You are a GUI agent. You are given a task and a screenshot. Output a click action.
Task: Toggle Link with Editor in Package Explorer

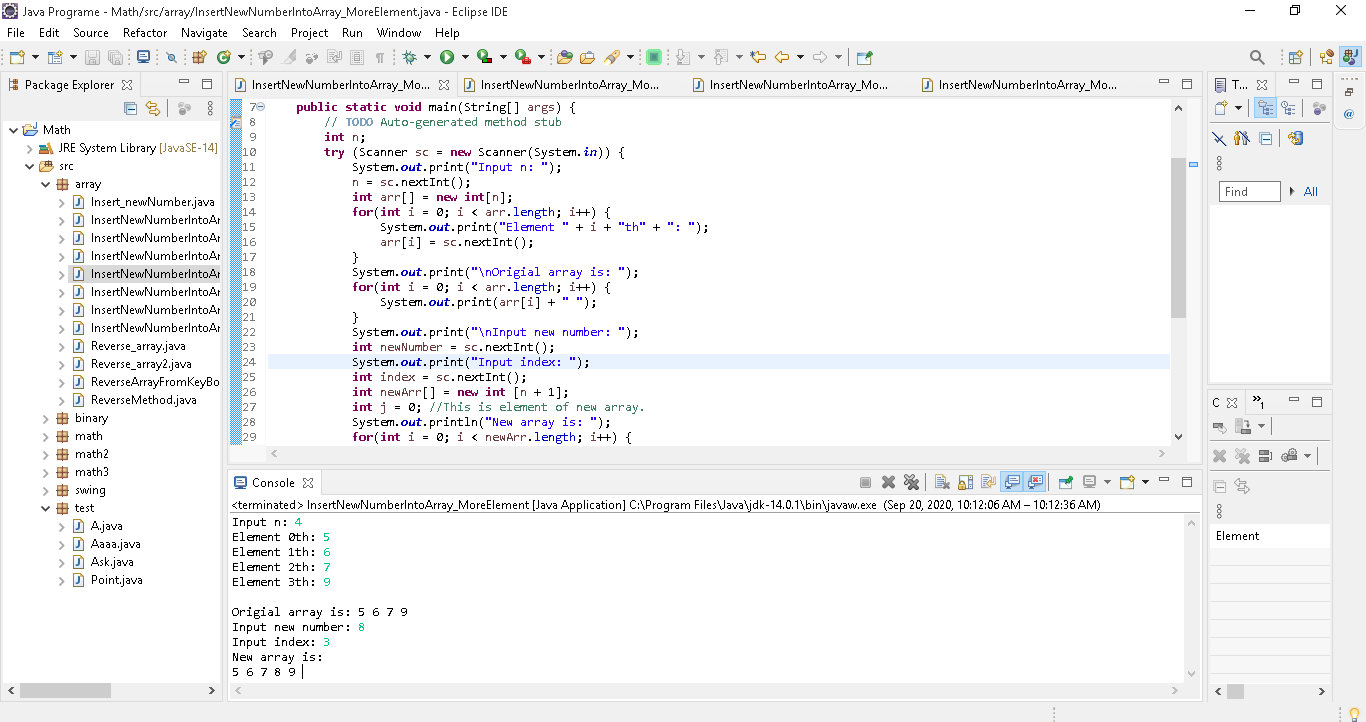coord(153,109)
